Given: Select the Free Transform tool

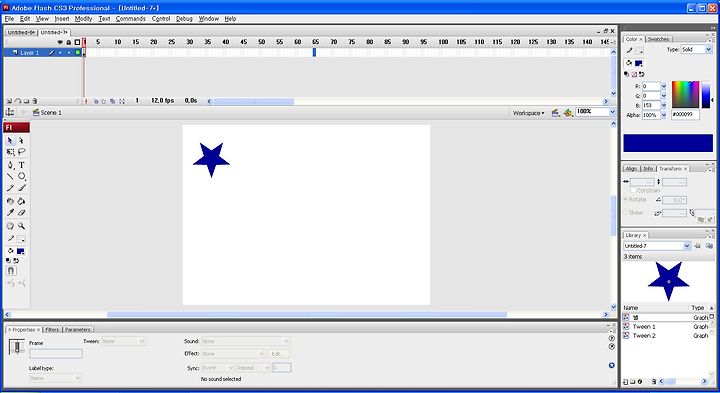Looking at the screenshot, I should [10, 152].
